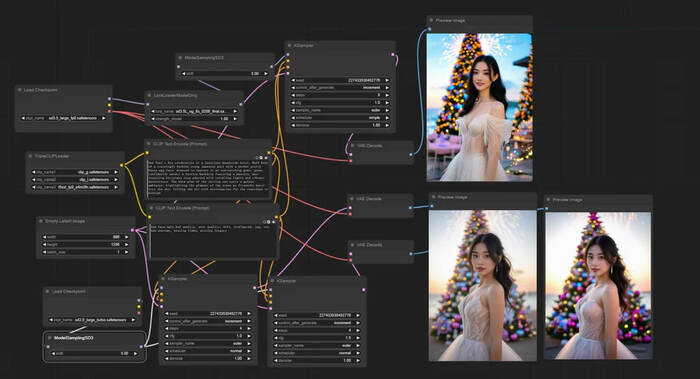Click right arrow to increase width in Empty Latent Image
The image size is (700, 379).
pyautogui.click(x=127, y=237)
